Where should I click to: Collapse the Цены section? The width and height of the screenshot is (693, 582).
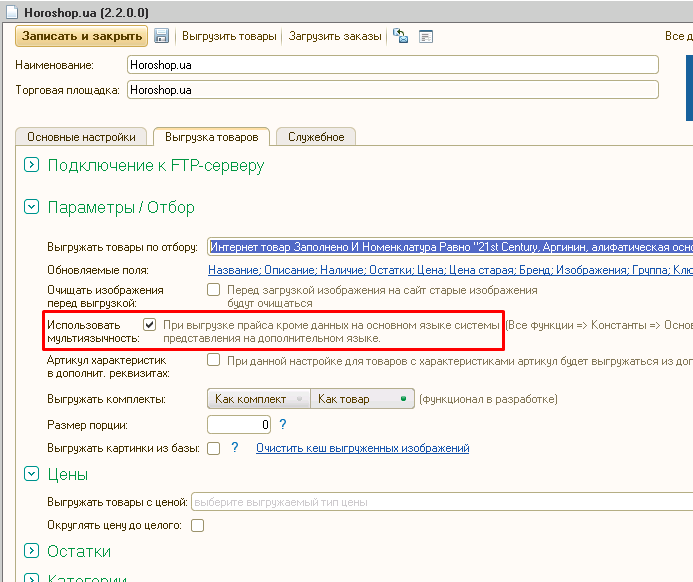point(31,474)
